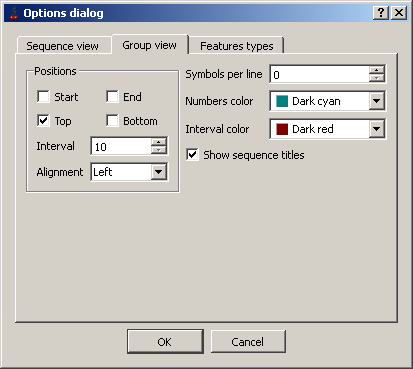Click the Symbols per line input field

pos(320,74)
